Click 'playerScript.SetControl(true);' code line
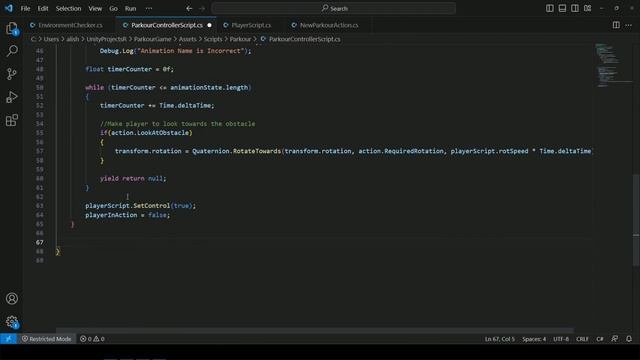The width and height of the screenshot is (640, 360). 140,206
